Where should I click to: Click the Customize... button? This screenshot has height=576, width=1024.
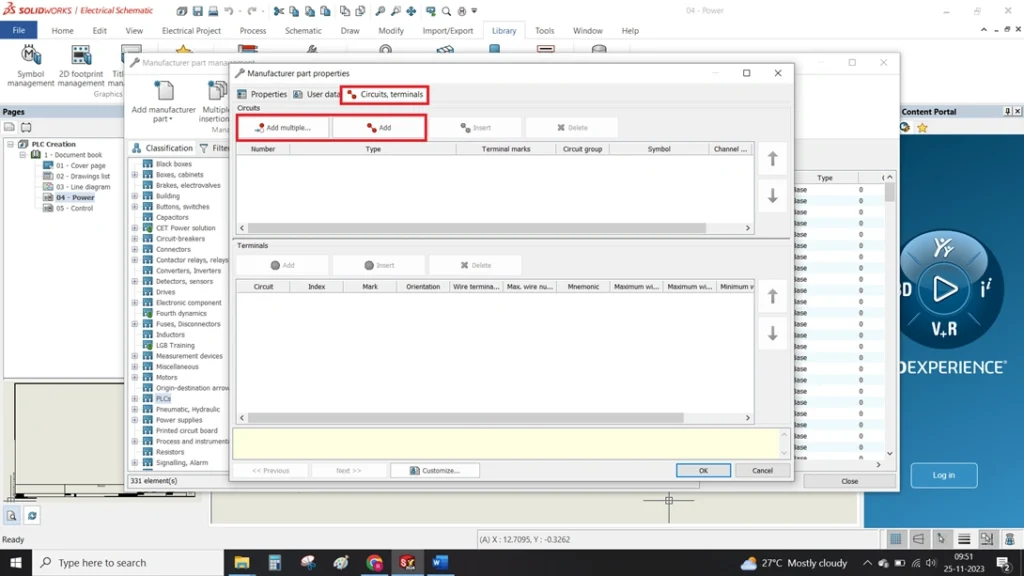click(434, 470)
